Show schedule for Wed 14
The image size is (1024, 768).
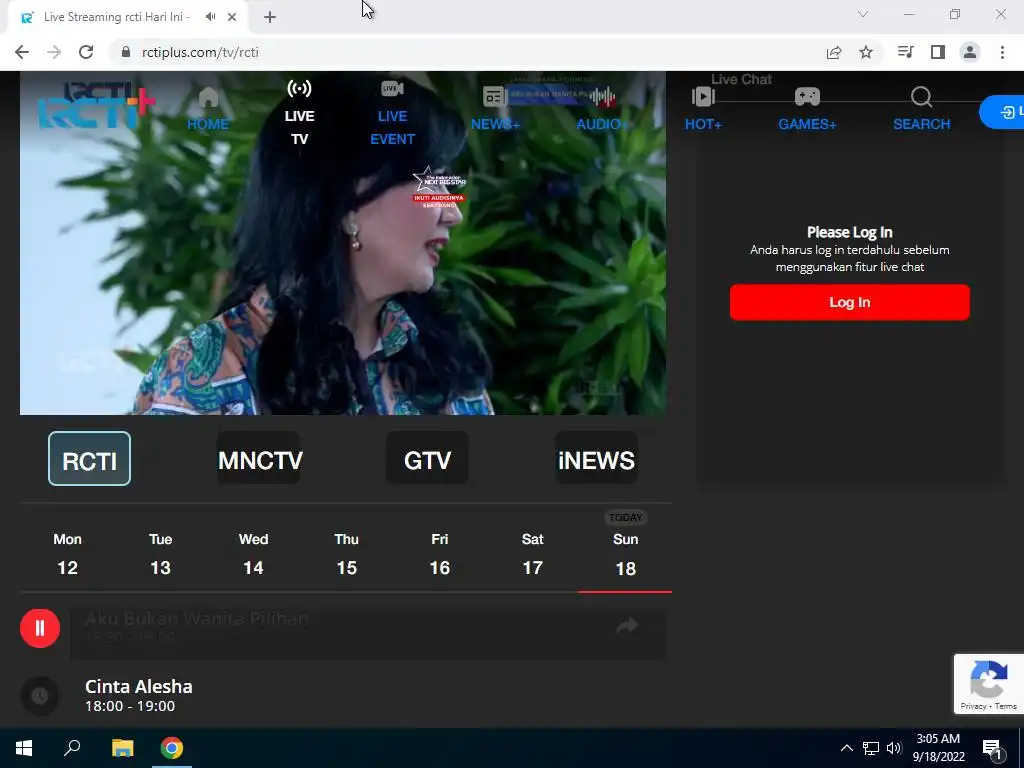pos(253,554)
